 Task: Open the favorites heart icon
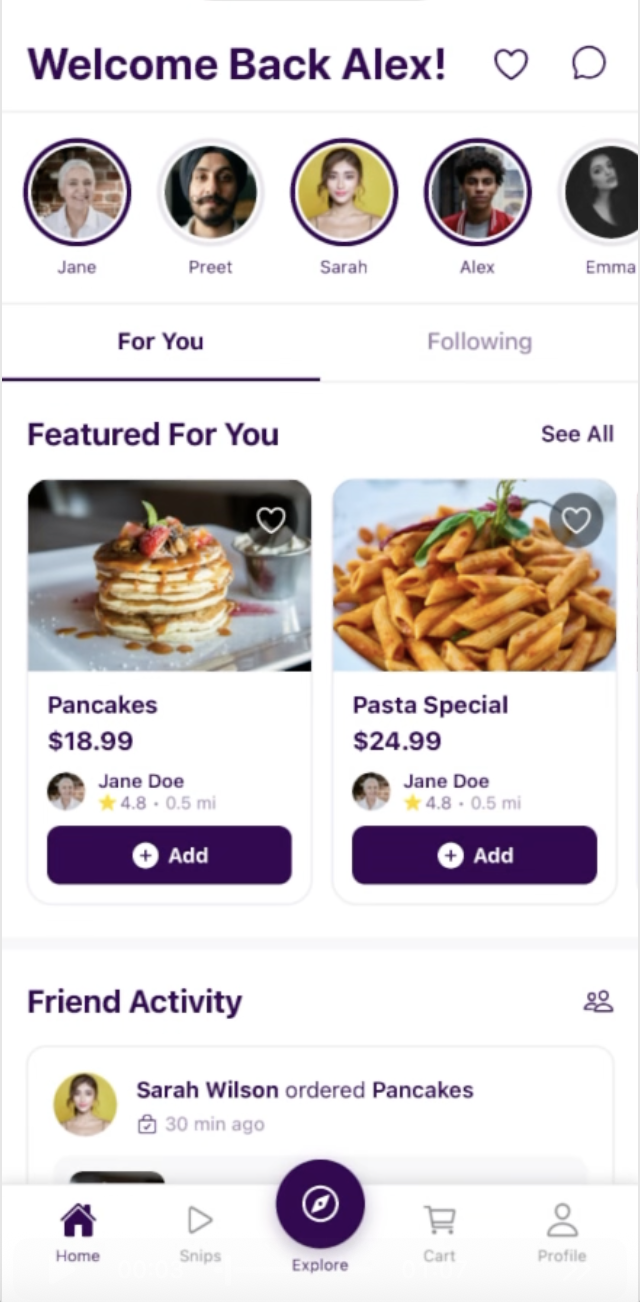tap(511, 64)
